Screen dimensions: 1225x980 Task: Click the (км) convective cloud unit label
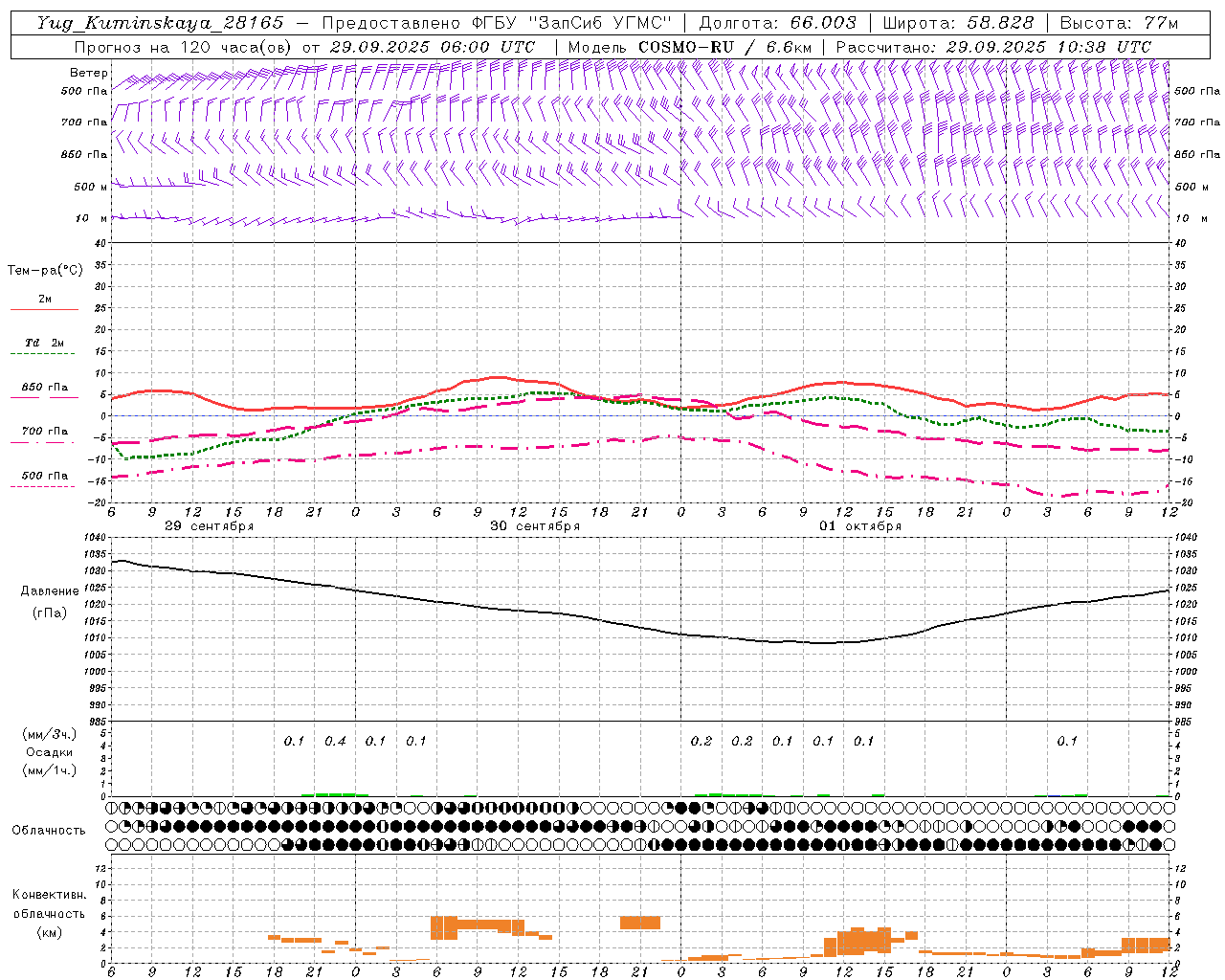(49, 932)
